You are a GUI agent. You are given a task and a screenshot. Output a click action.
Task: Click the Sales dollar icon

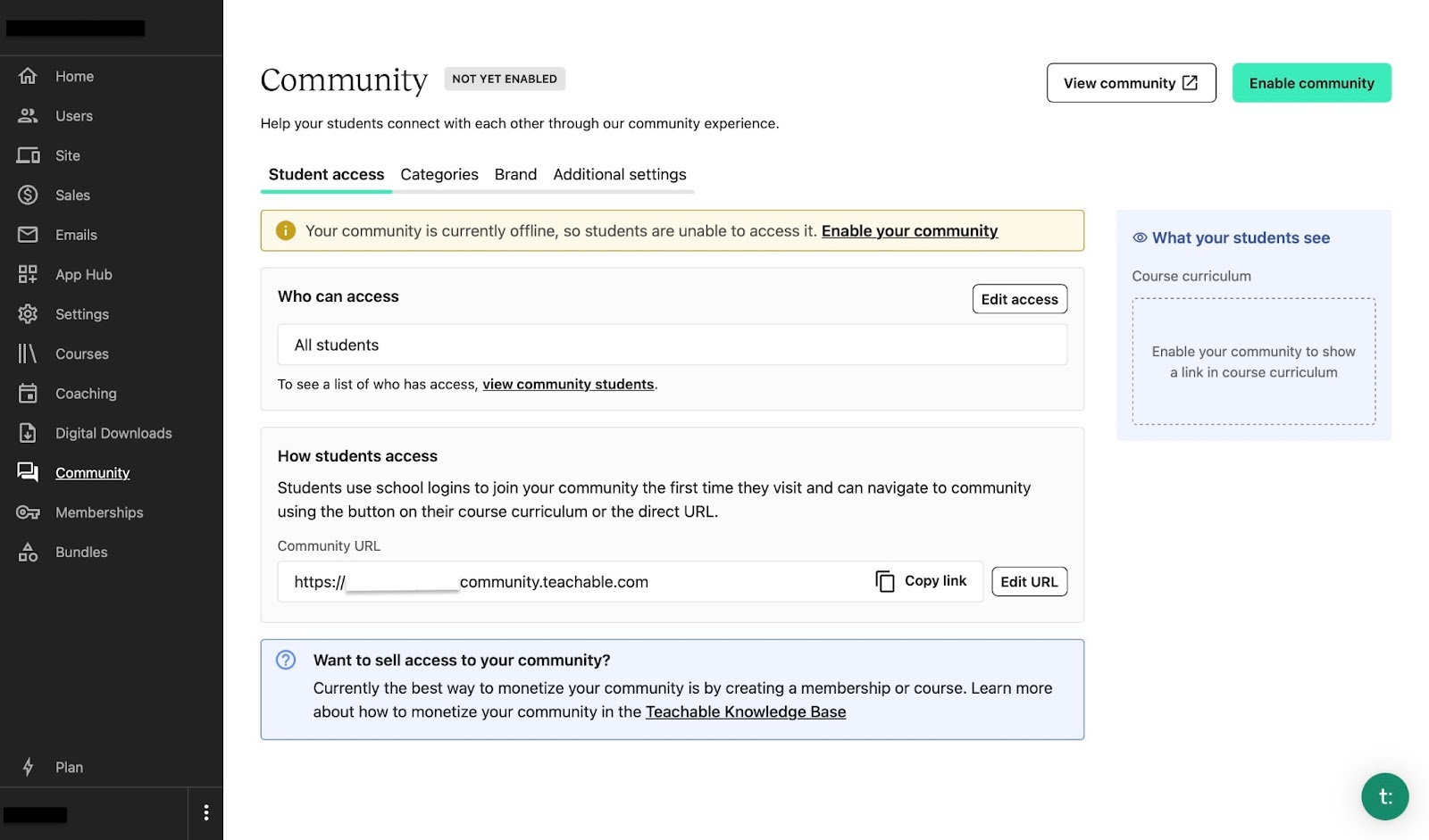coord(28,195)
